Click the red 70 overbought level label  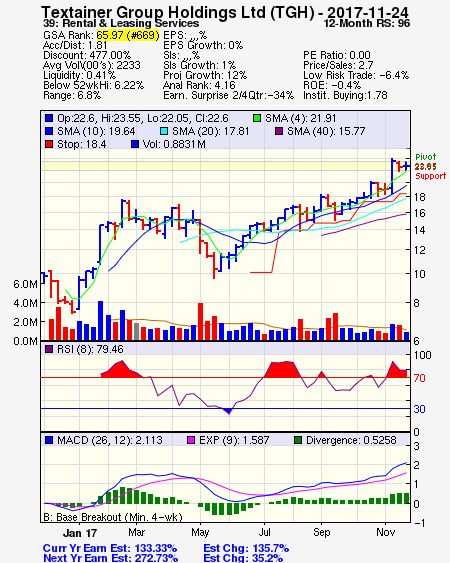pyautogui.click(x=419, y=378)
